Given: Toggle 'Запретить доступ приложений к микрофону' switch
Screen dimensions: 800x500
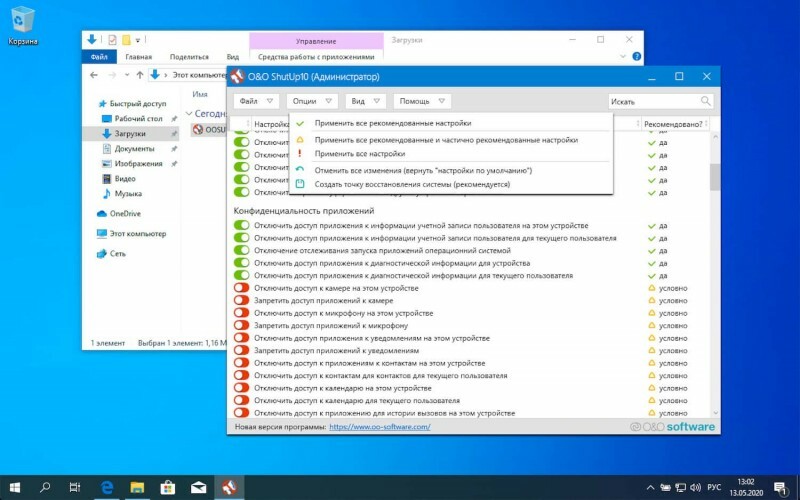Looking at the screenshot, I should [241, 325].
